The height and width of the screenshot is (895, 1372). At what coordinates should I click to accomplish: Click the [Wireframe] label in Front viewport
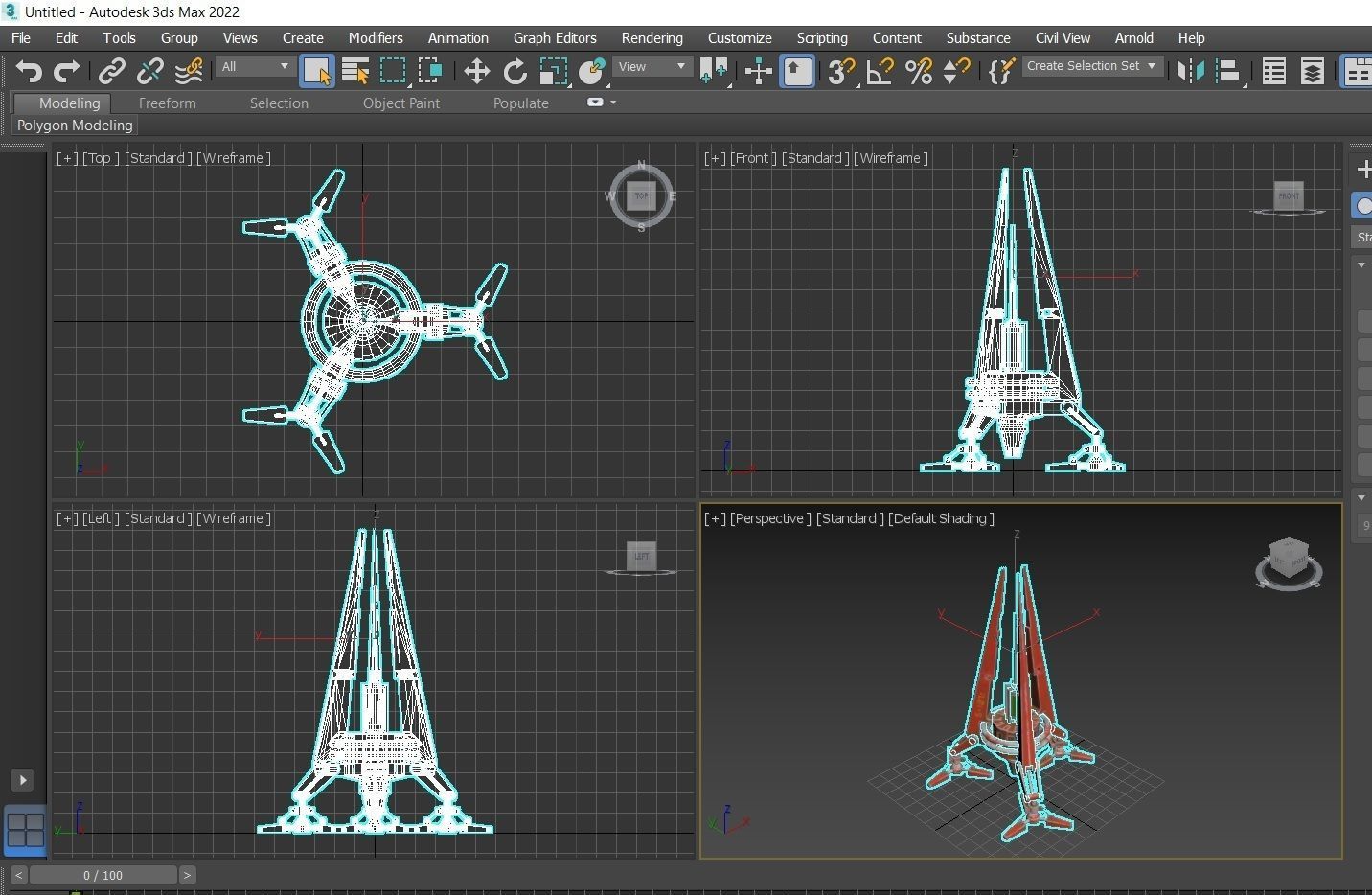(x=891, y=158)
